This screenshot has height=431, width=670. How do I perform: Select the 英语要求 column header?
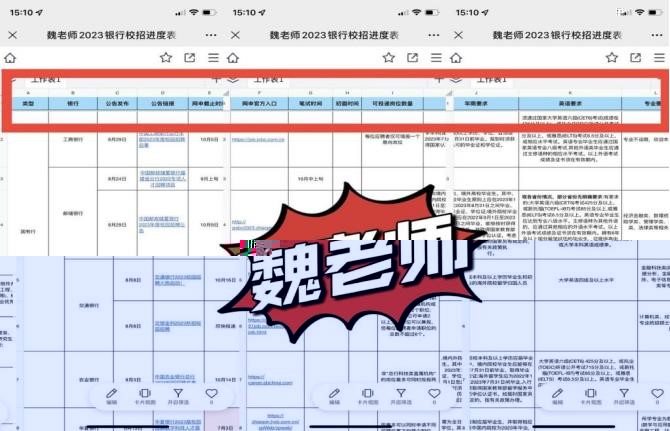[x=570, y=103]
